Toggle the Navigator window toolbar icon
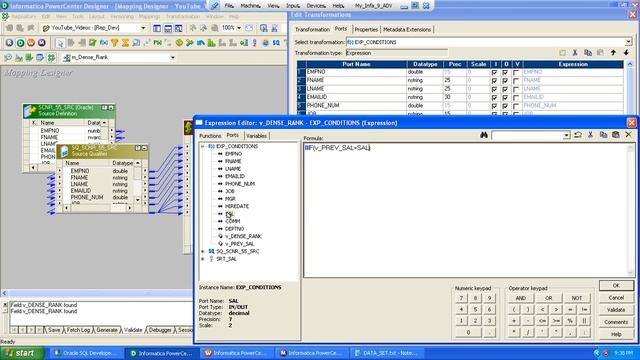 [157, 28]
